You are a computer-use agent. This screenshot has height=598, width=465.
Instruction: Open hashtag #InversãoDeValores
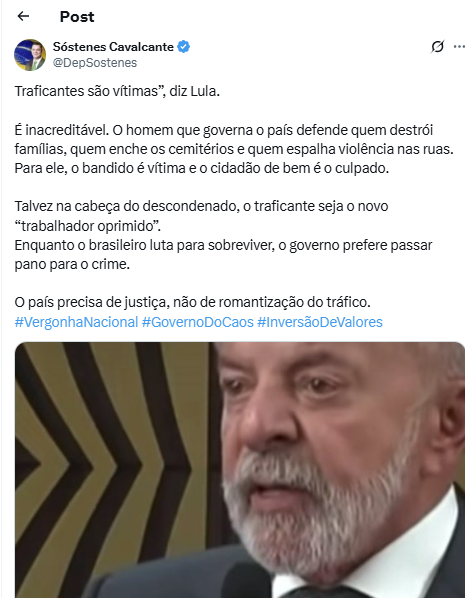click(320, 322)
